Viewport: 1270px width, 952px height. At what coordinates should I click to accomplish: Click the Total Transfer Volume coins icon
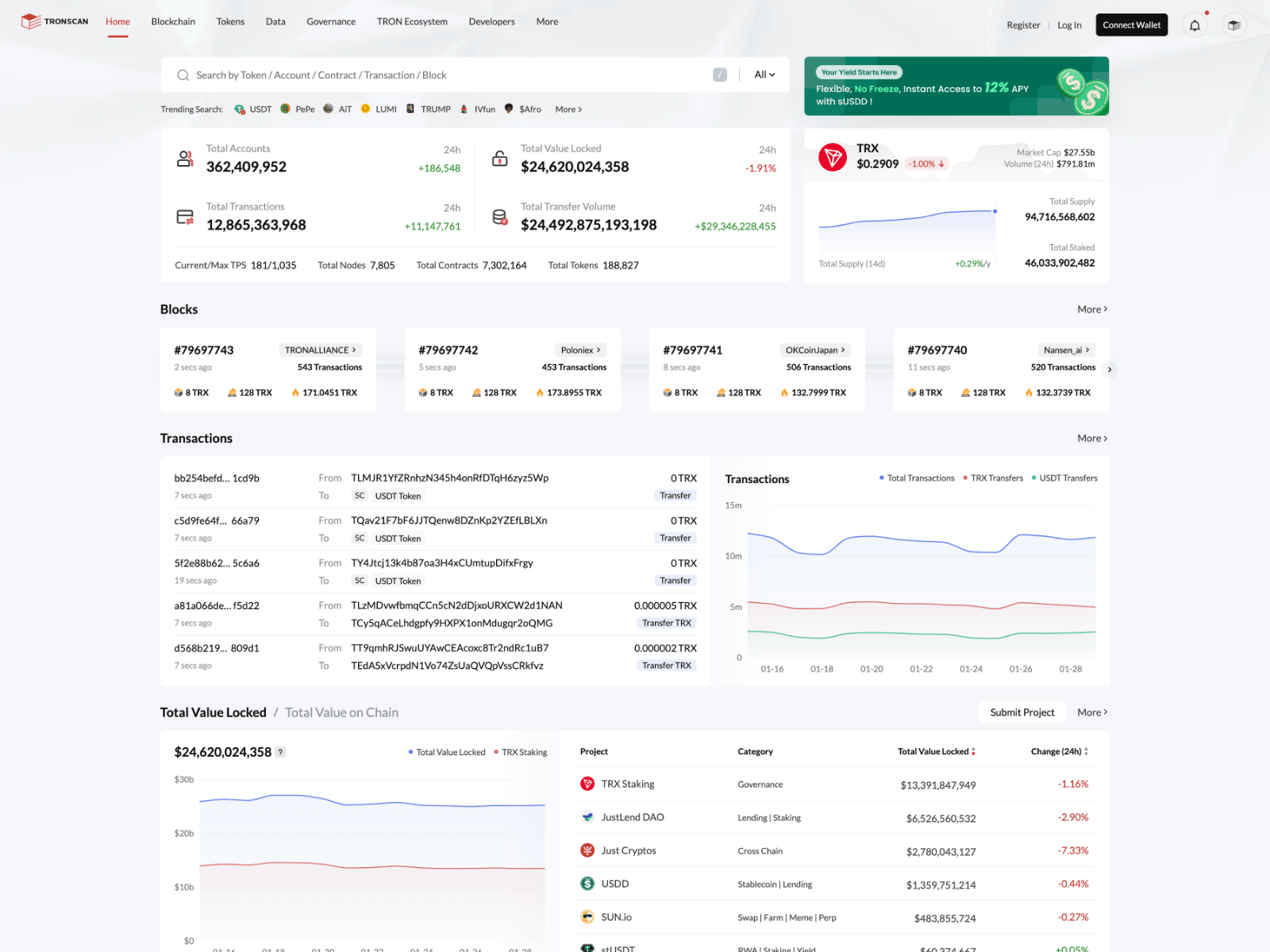(500, 217)
